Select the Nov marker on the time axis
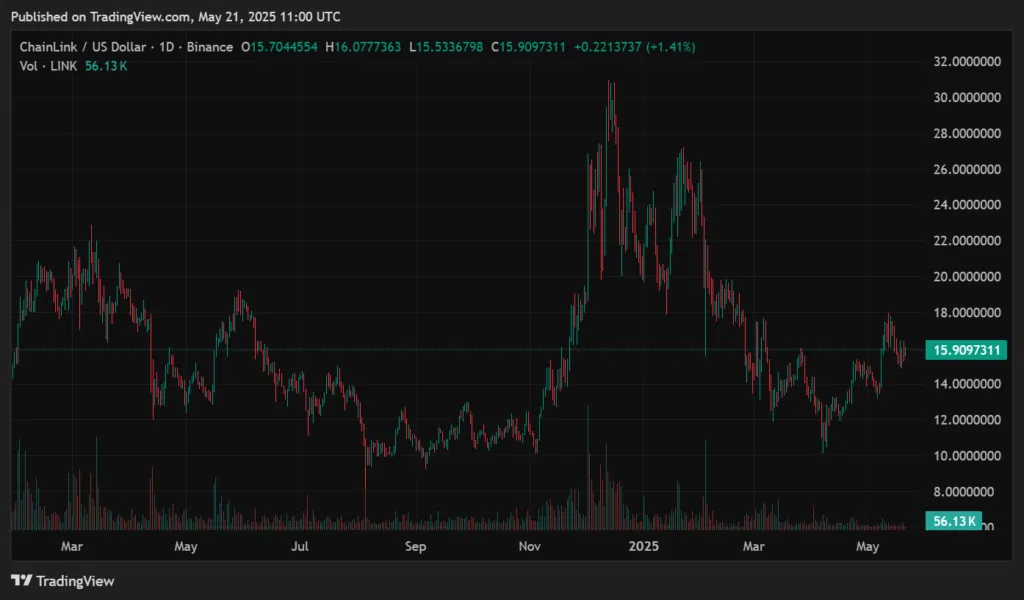Screen dimensions: 1024x600 tap(531, 547)
